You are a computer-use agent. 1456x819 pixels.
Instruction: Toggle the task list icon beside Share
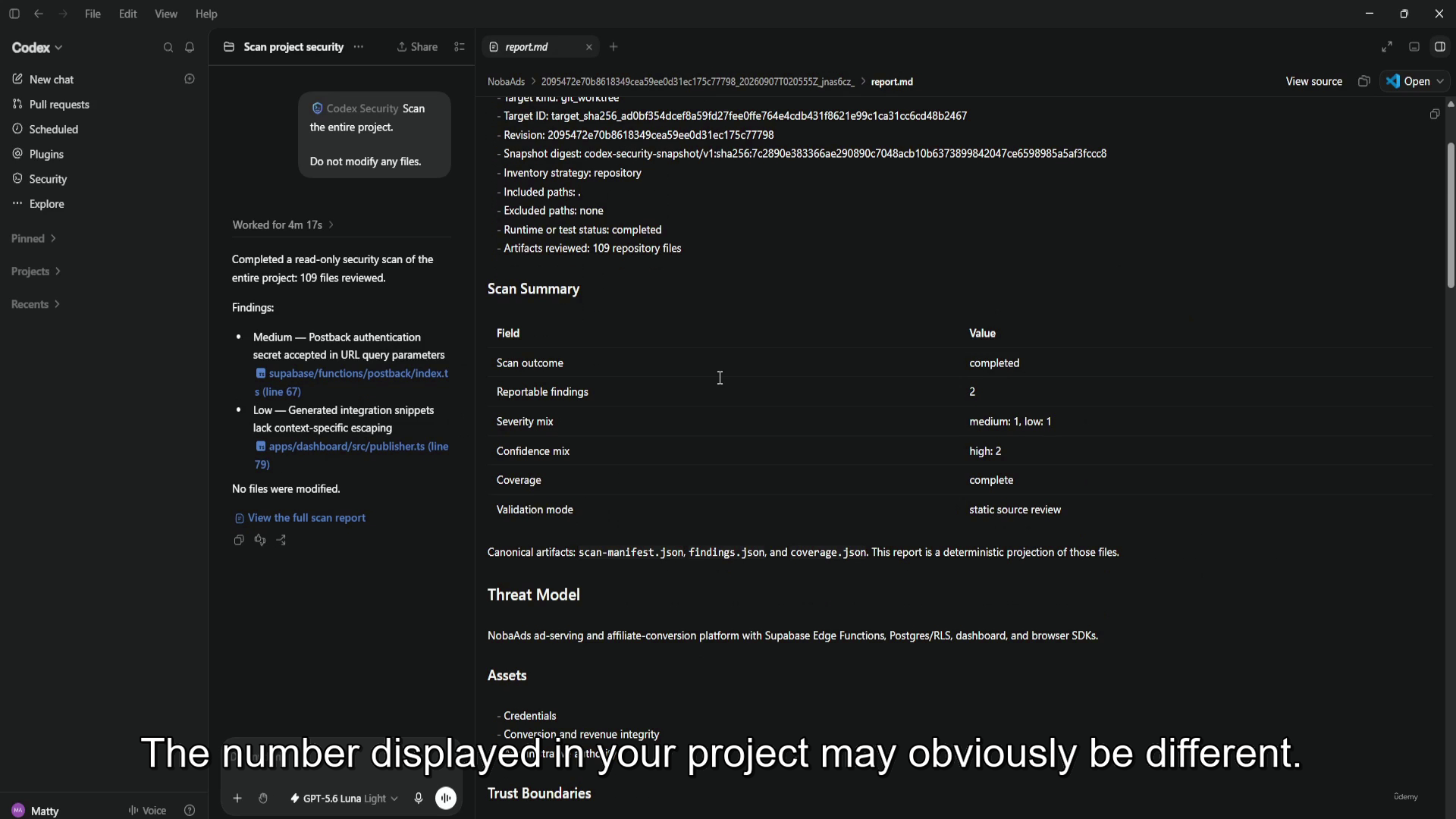(x=460, y=47)
